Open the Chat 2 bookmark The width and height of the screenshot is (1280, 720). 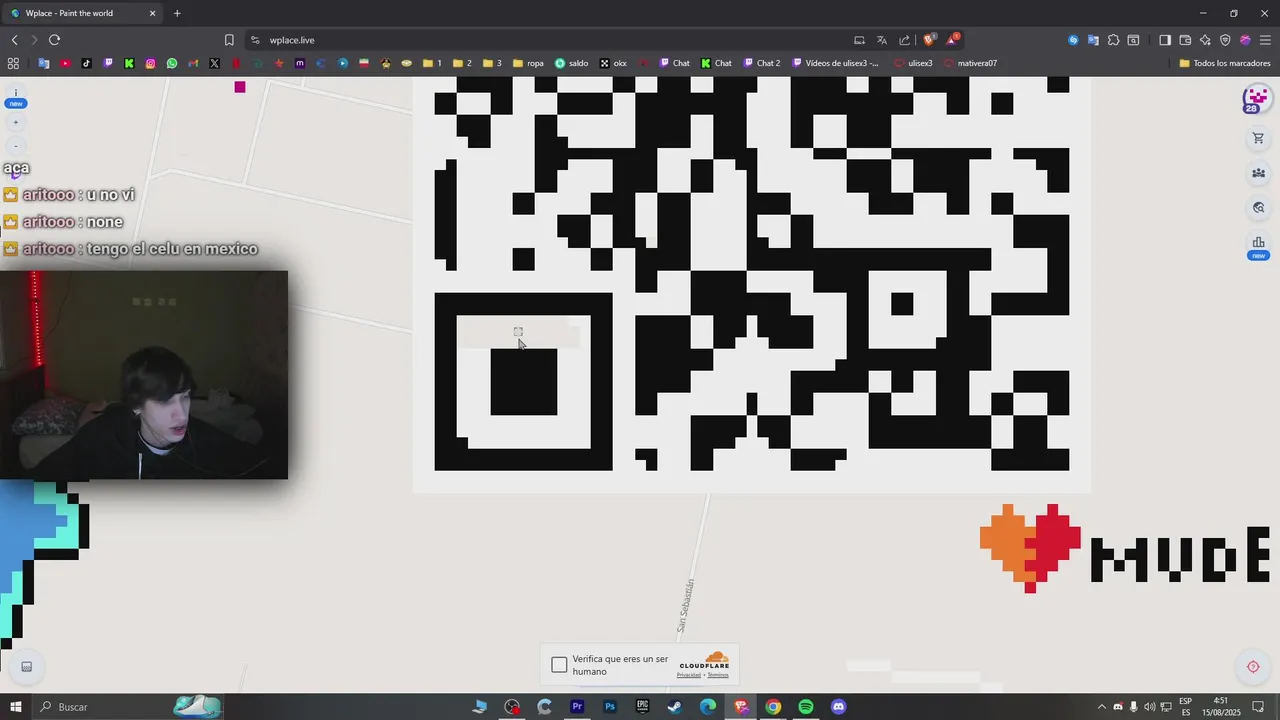(x=762, y=63)
